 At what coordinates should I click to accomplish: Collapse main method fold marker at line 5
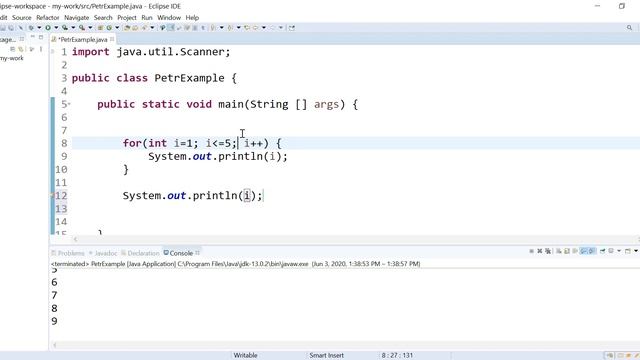[69, 104]
